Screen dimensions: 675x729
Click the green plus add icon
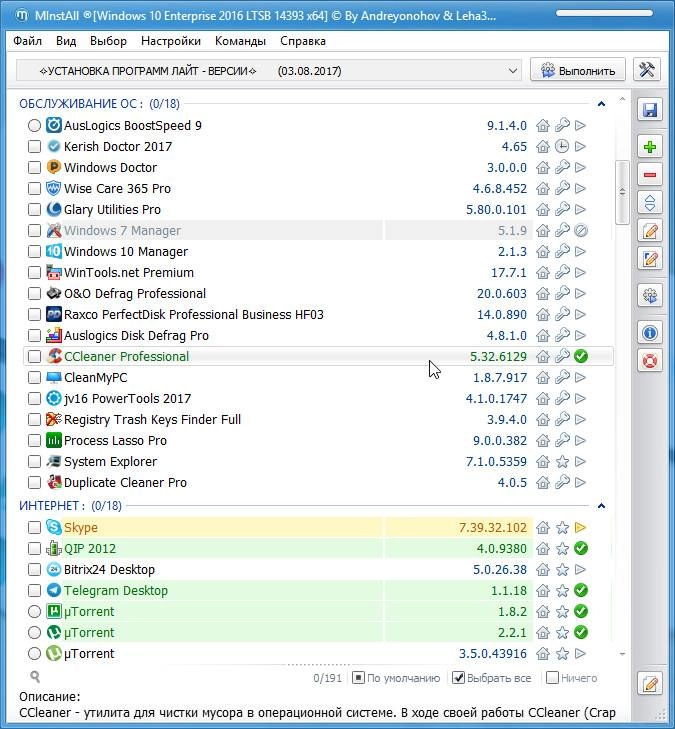tap(649, 147)
